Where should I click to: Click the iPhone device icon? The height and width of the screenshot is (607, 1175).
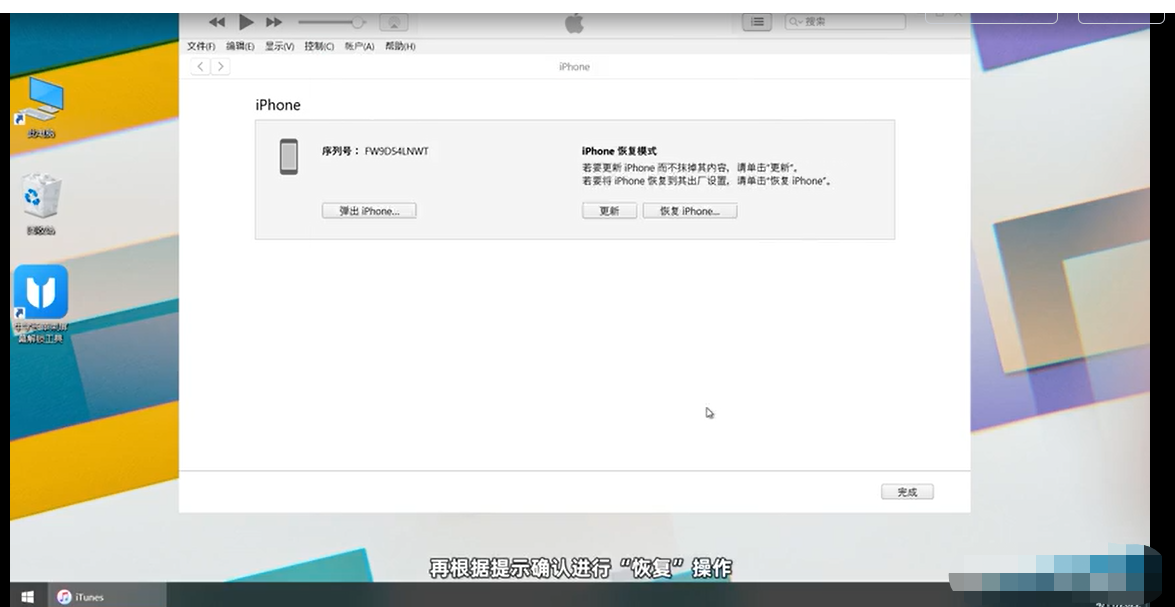point(289,157)
